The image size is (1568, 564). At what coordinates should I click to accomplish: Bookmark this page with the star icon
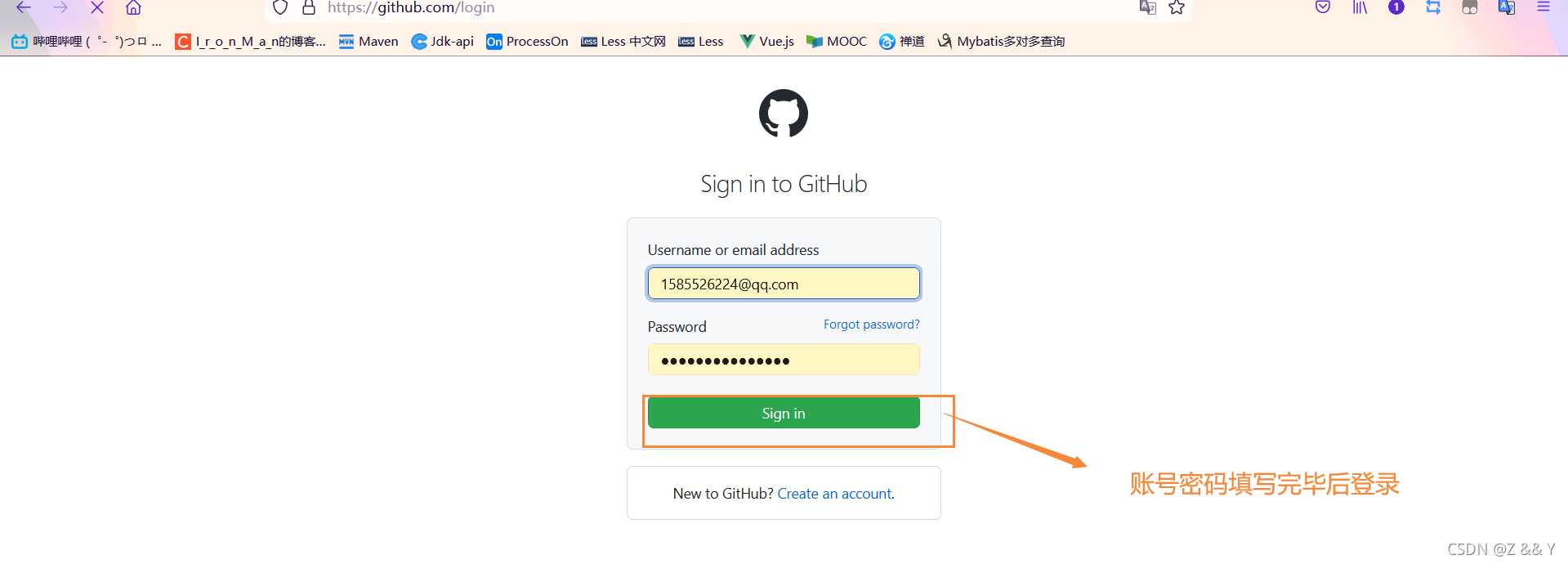[1177, 7]
